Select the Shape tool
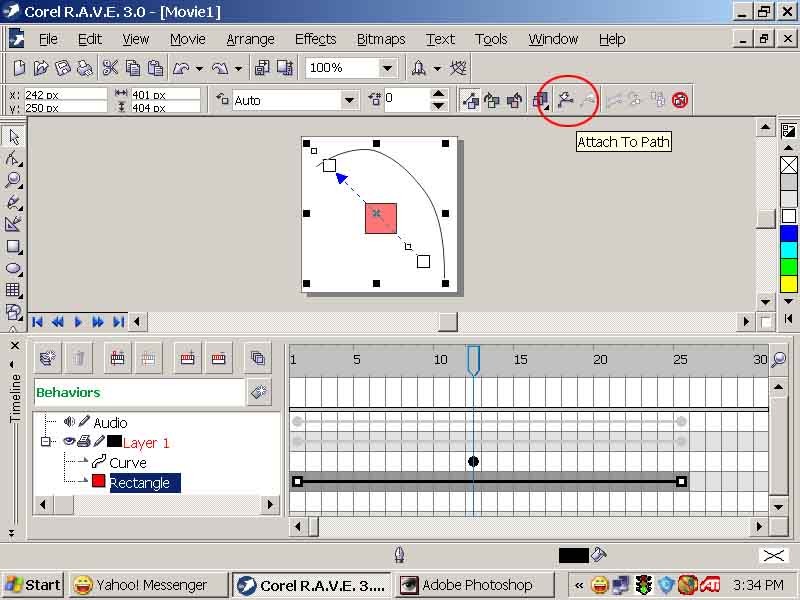Image resolution: width=800 pixels, height=600 pixels. pos(13,158)
